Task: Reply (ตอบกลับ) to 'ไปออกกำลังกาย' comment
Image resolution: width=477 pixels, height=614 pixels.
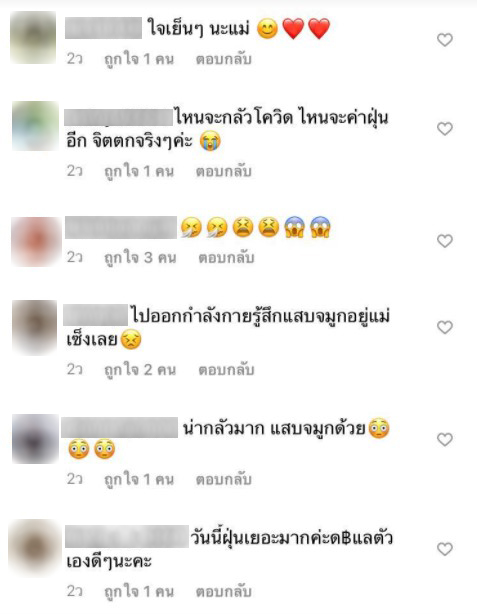Action: [x=226, y=370]
